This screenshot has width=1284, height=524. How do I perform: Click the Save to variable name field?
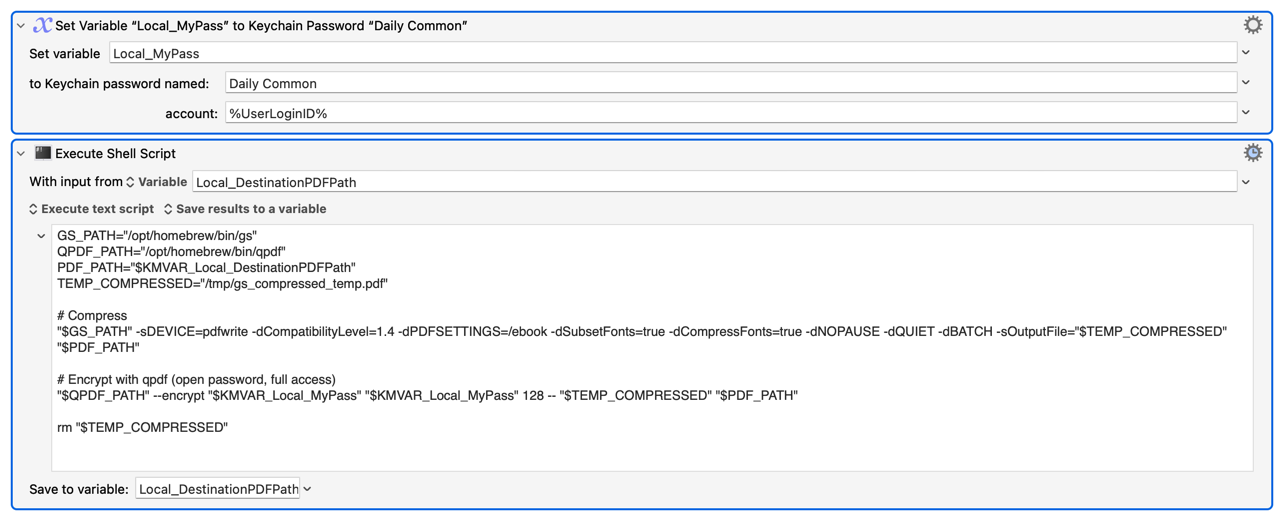(x=217, y=489)
